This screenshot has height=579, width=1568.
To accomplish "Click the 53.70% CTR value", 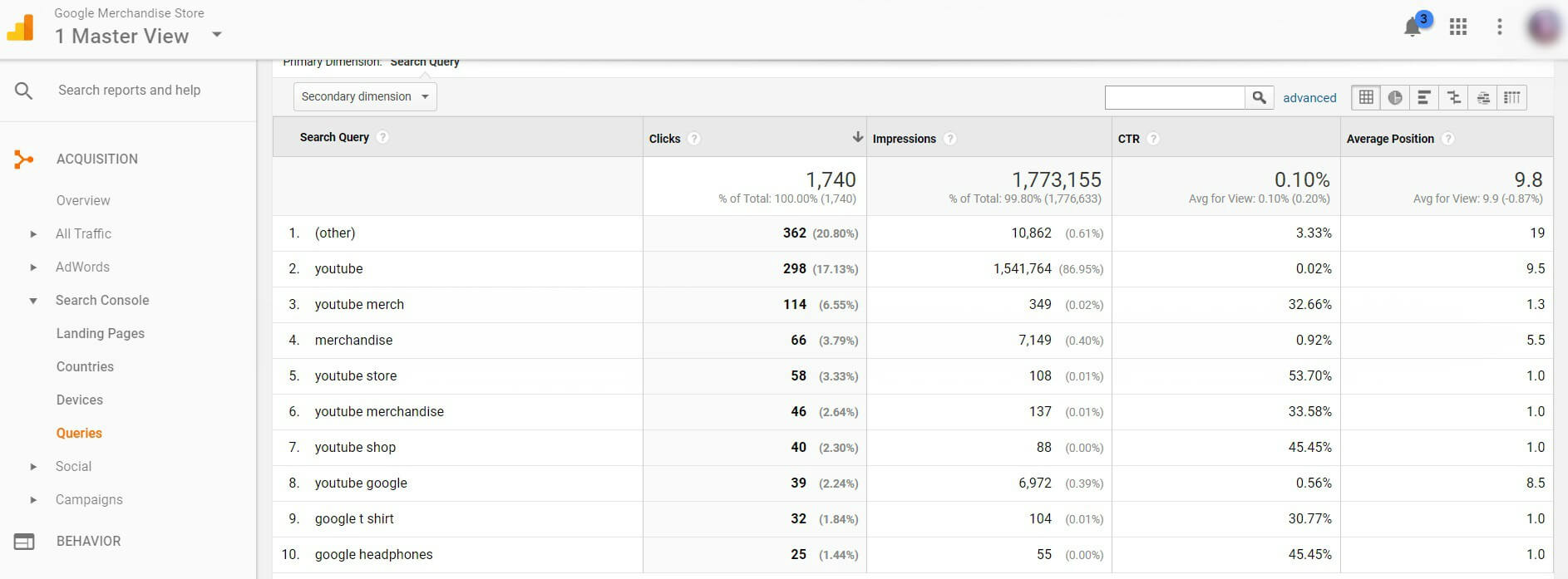I will 1310,375.
